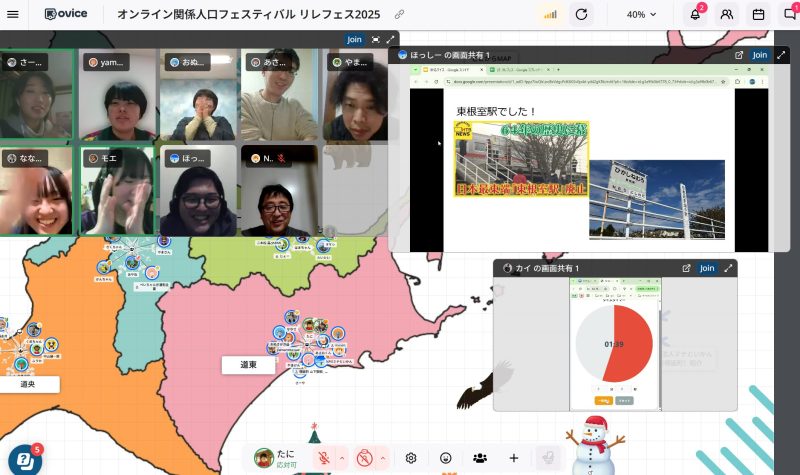This screenshot has width=800, height=475.
Task: Join カイ's screen share
Action: 707,268
